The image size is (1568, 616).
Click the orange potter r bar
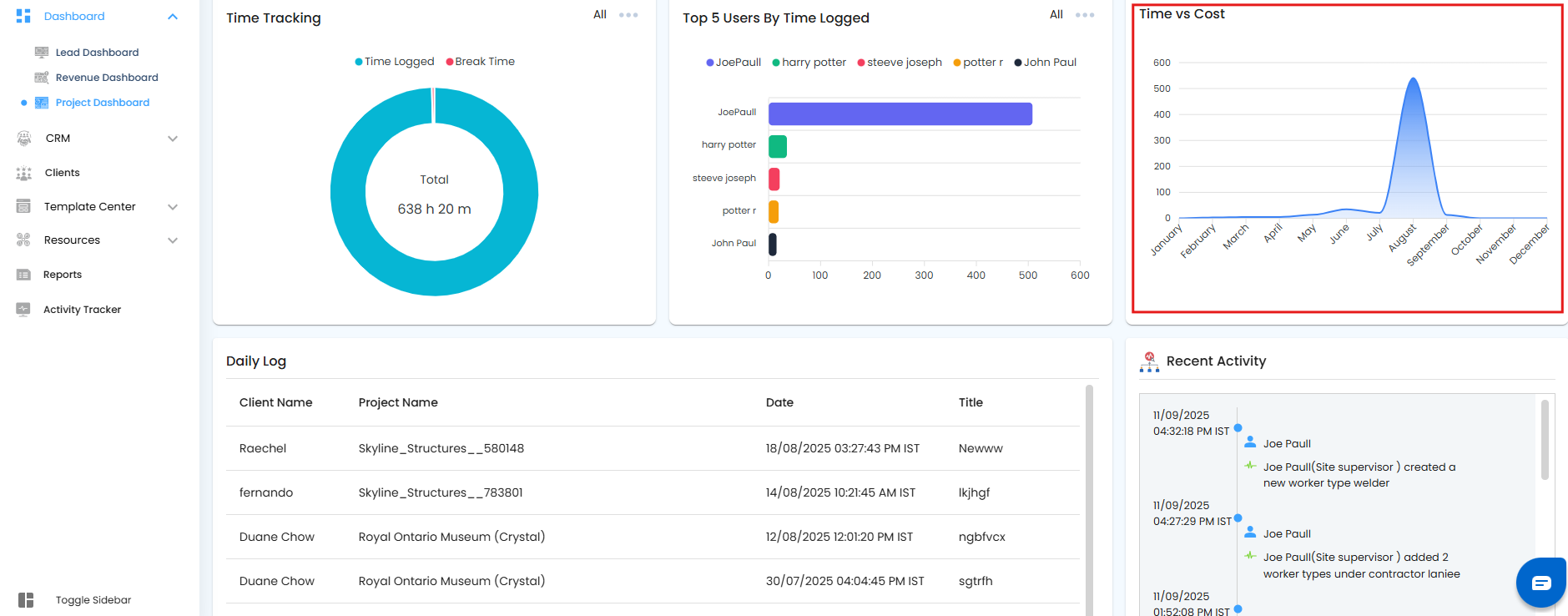coord(774,212)
